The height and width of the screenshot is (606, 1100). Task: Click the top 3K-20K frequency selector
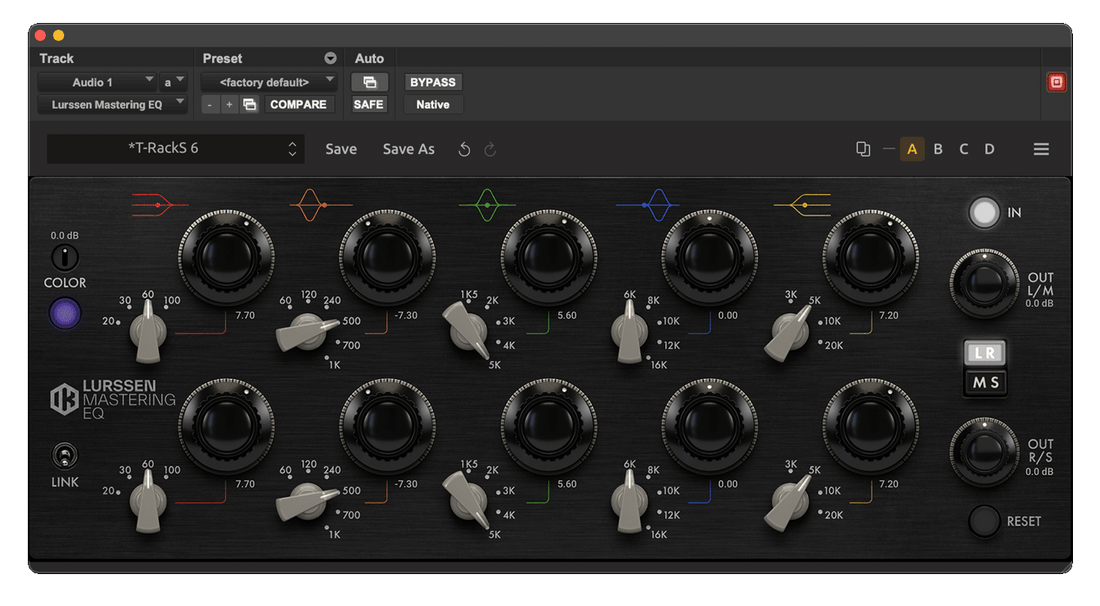(788, 332)
